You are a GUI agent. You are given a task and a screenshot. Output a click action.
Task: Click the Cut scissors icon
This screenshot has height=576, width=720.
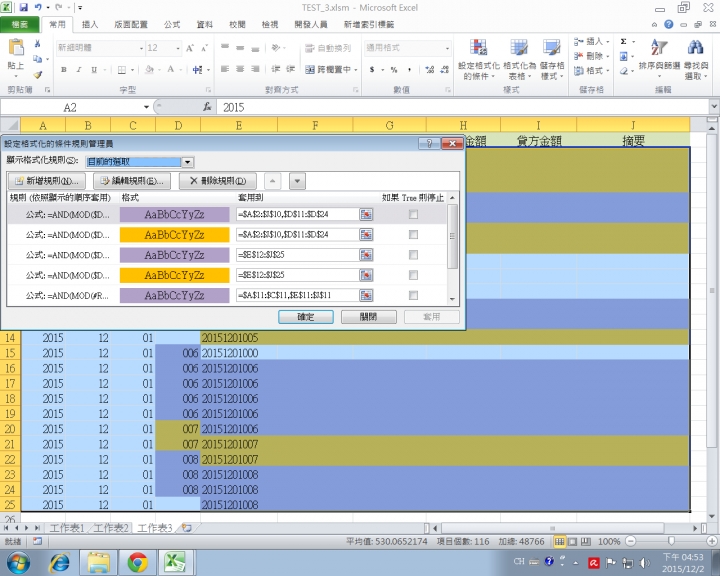pos(38,44)
